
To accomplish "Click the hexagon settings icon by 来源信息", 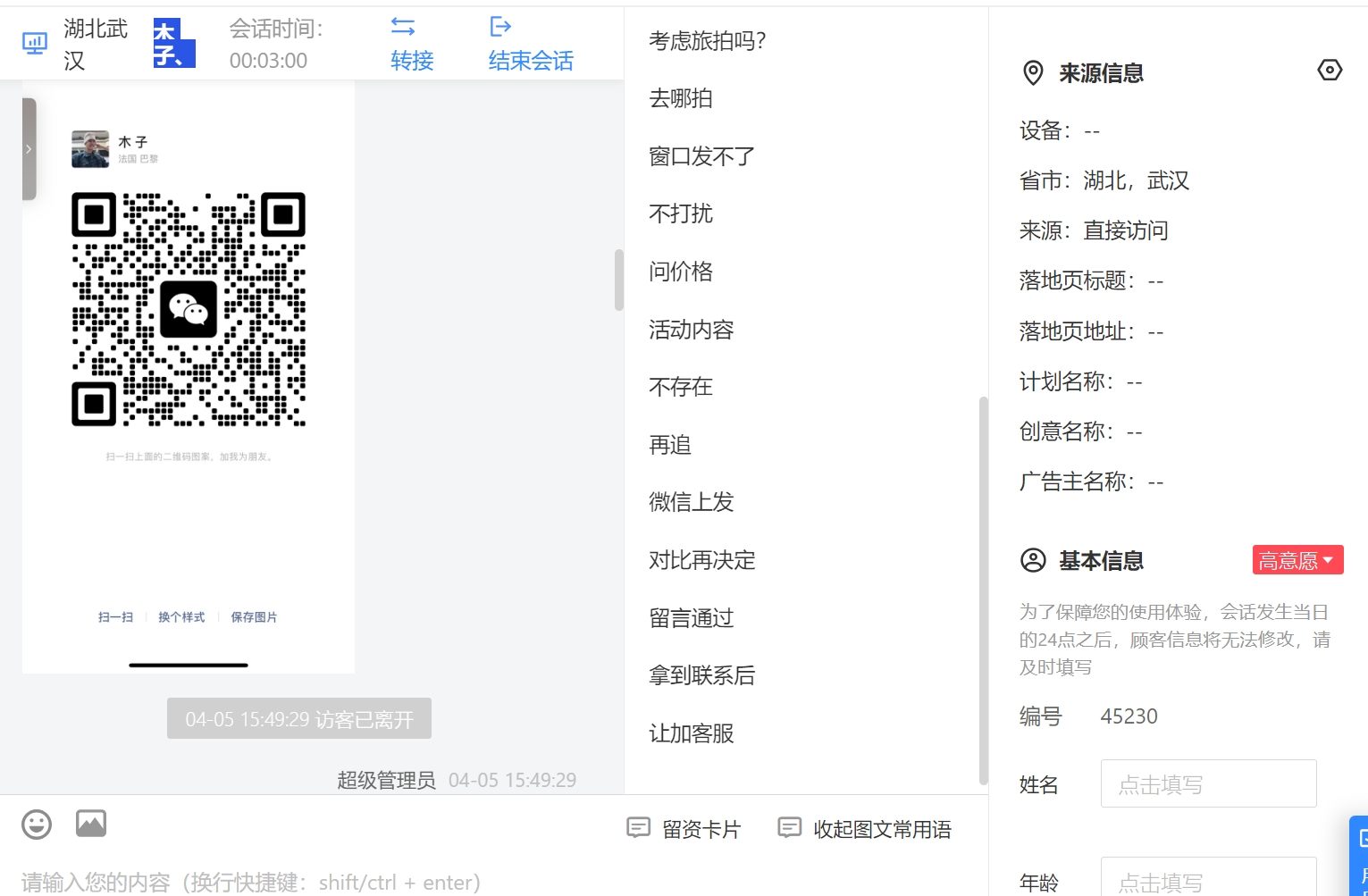I will pyautogui.click(x=1330, y=70).
